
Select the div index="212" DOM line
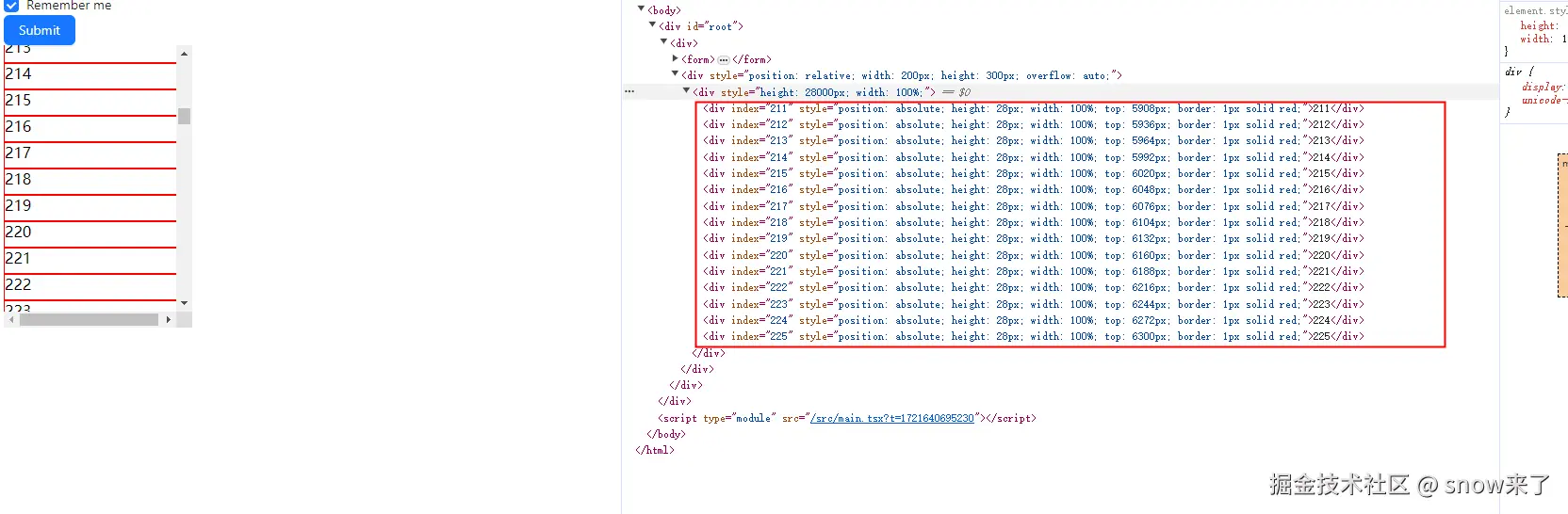1033,124
